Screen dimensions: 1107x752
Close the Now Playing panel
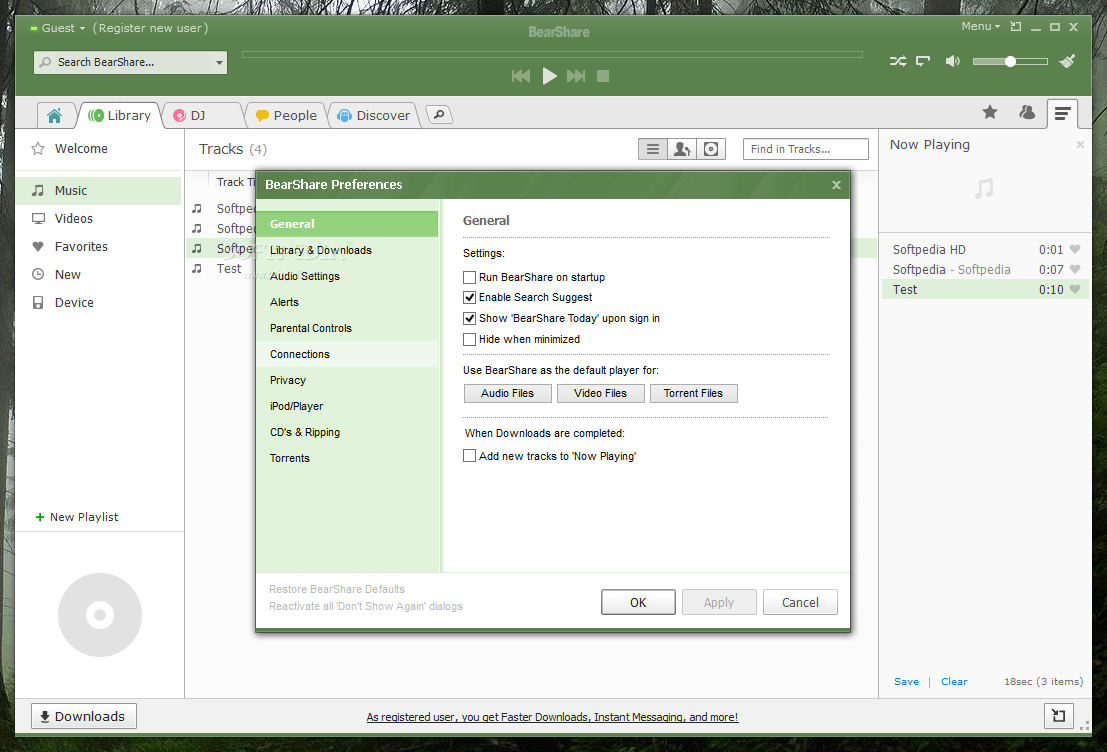point(1080,144)
